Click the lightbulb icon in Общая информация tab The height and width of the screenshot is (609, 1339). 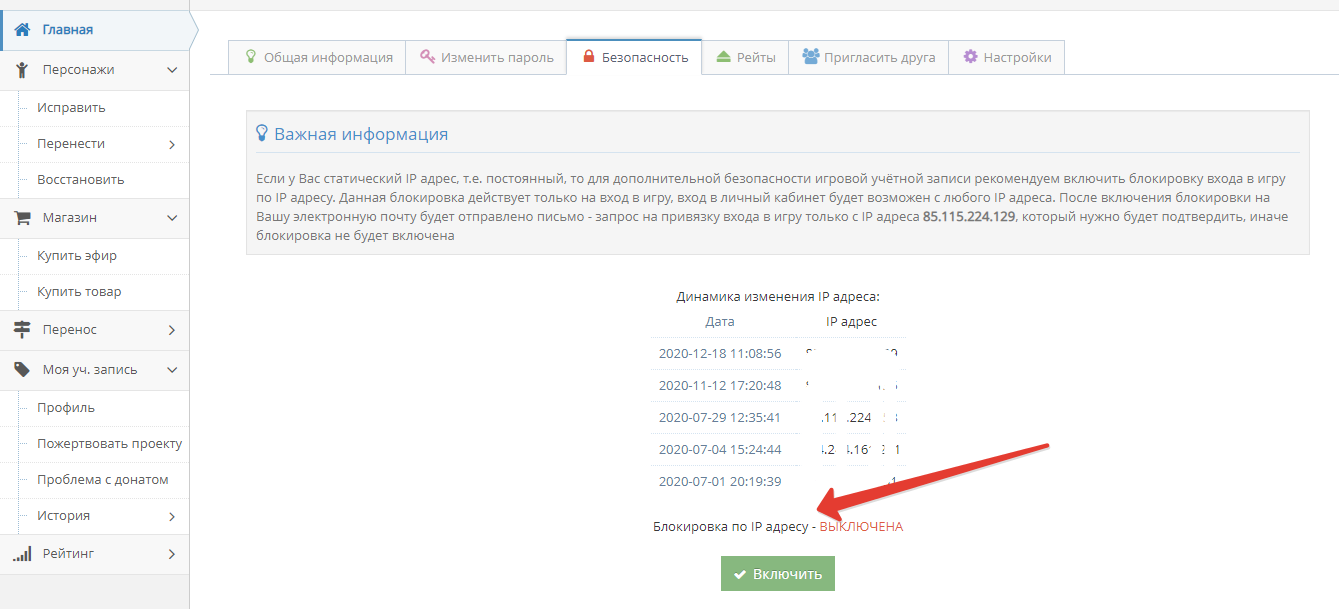[251, 57]
